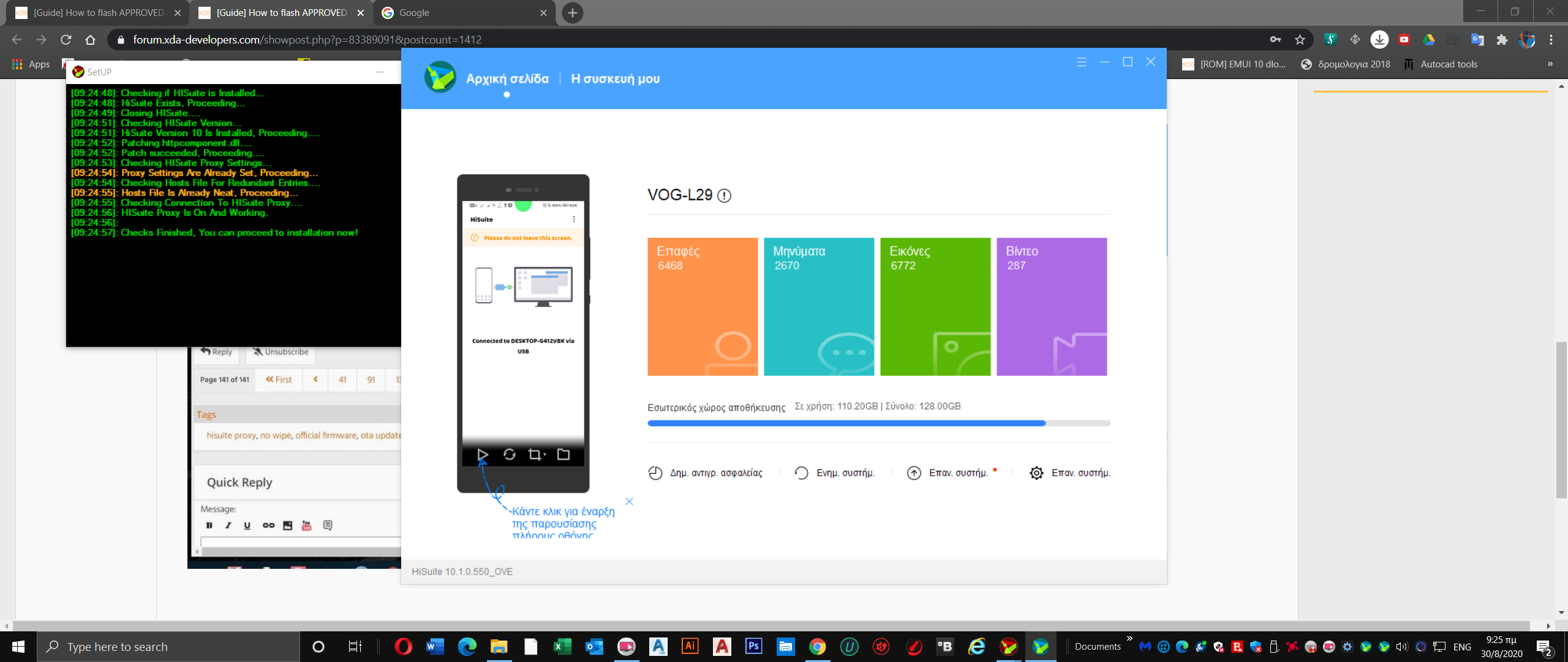Expand the Documents toolbar chevron on taskbar
This screenshot has height=662, width=1568.
tap(1129, 639)
